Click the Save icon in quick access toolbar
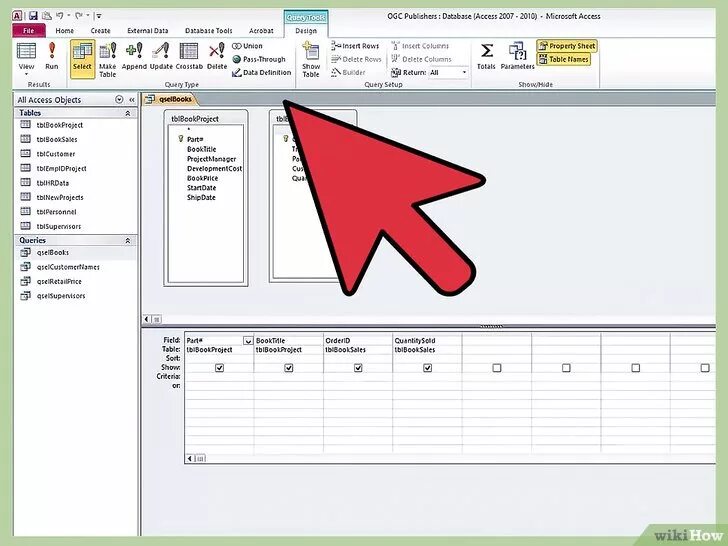The width and height of the screenshot is (728, 546). 33,16
